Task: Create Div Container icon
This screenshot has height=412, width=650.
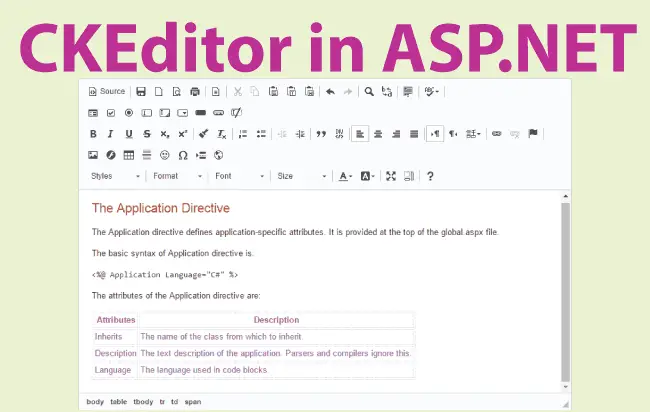Action: click(340, 134)
